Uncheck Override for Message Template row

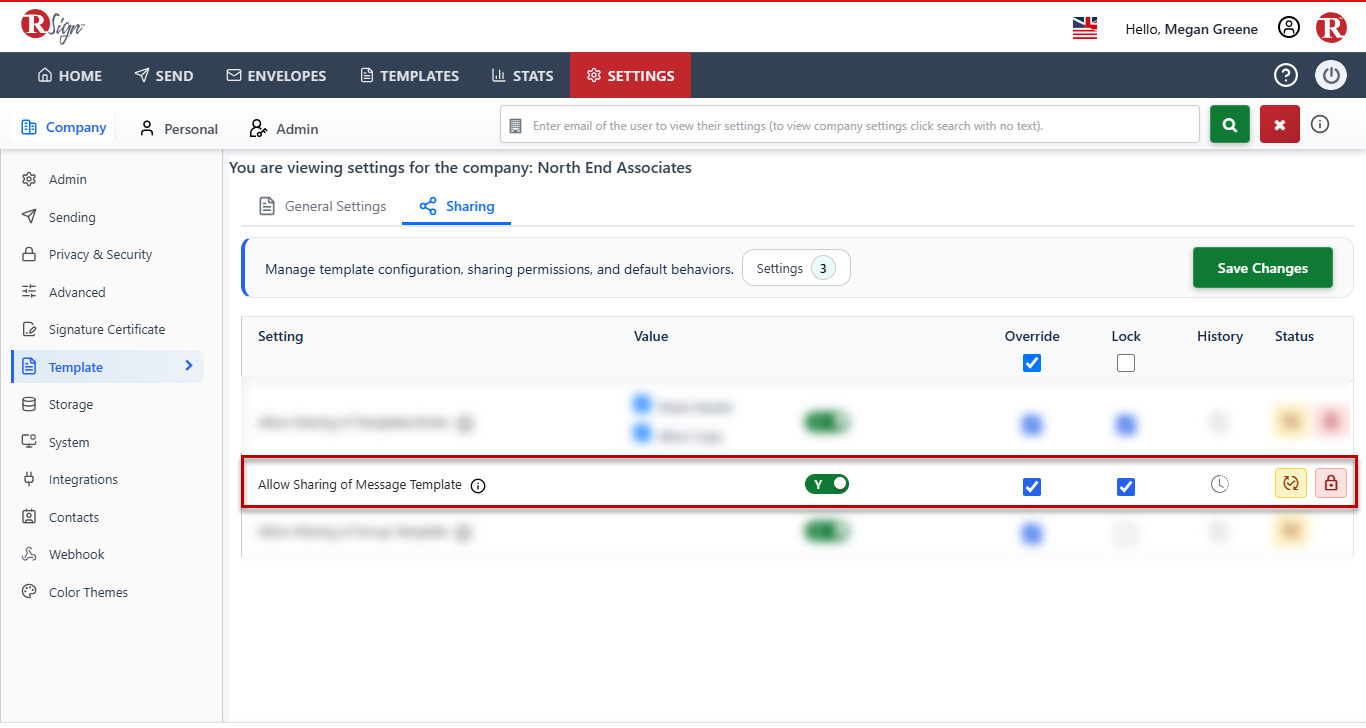point(1032,487)
